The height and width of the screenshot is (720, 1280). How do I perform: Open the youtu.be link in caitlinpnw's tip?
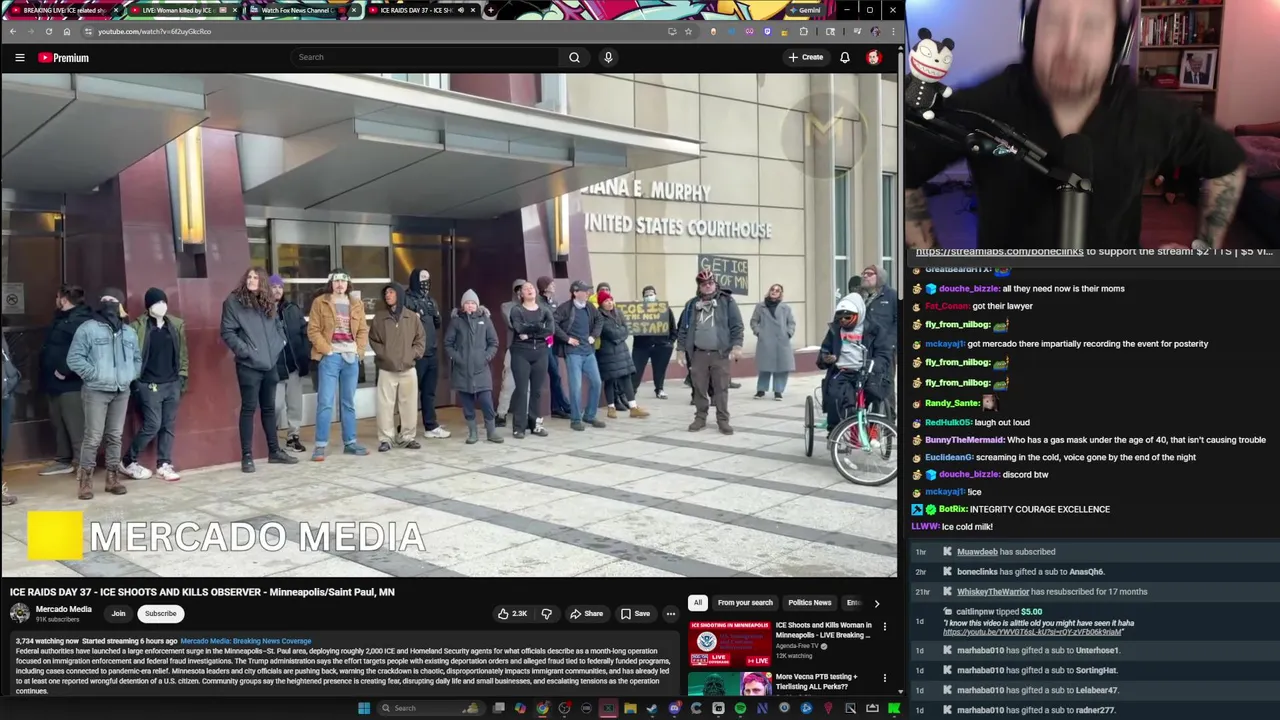pyautogui.click(x=1032, y=632)
